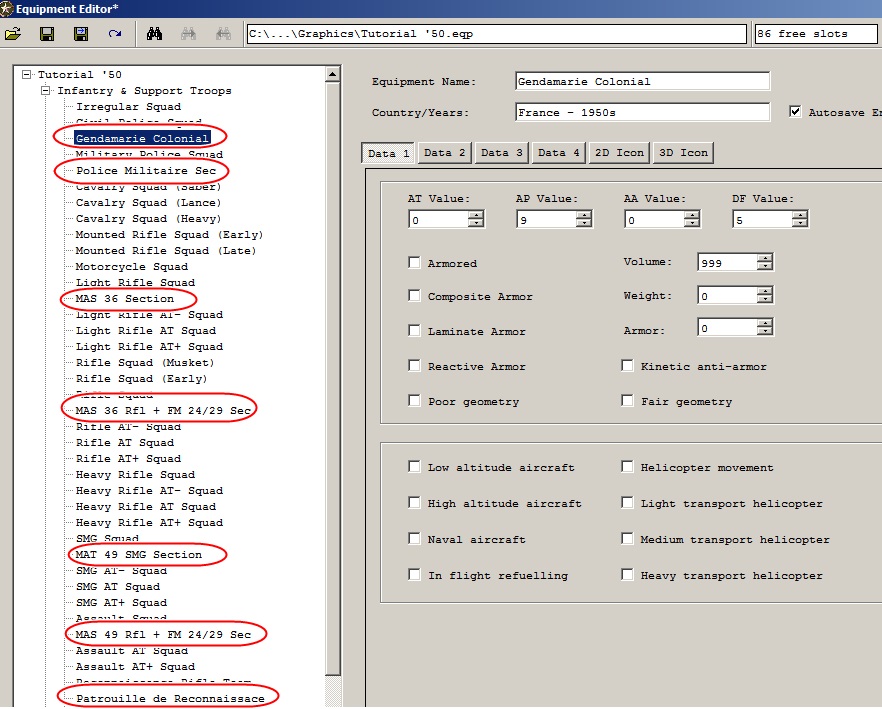Select Light Rifle AT Squad in the tree
Viewport: 882px width, 709px height.
click(x=146, y=330)
